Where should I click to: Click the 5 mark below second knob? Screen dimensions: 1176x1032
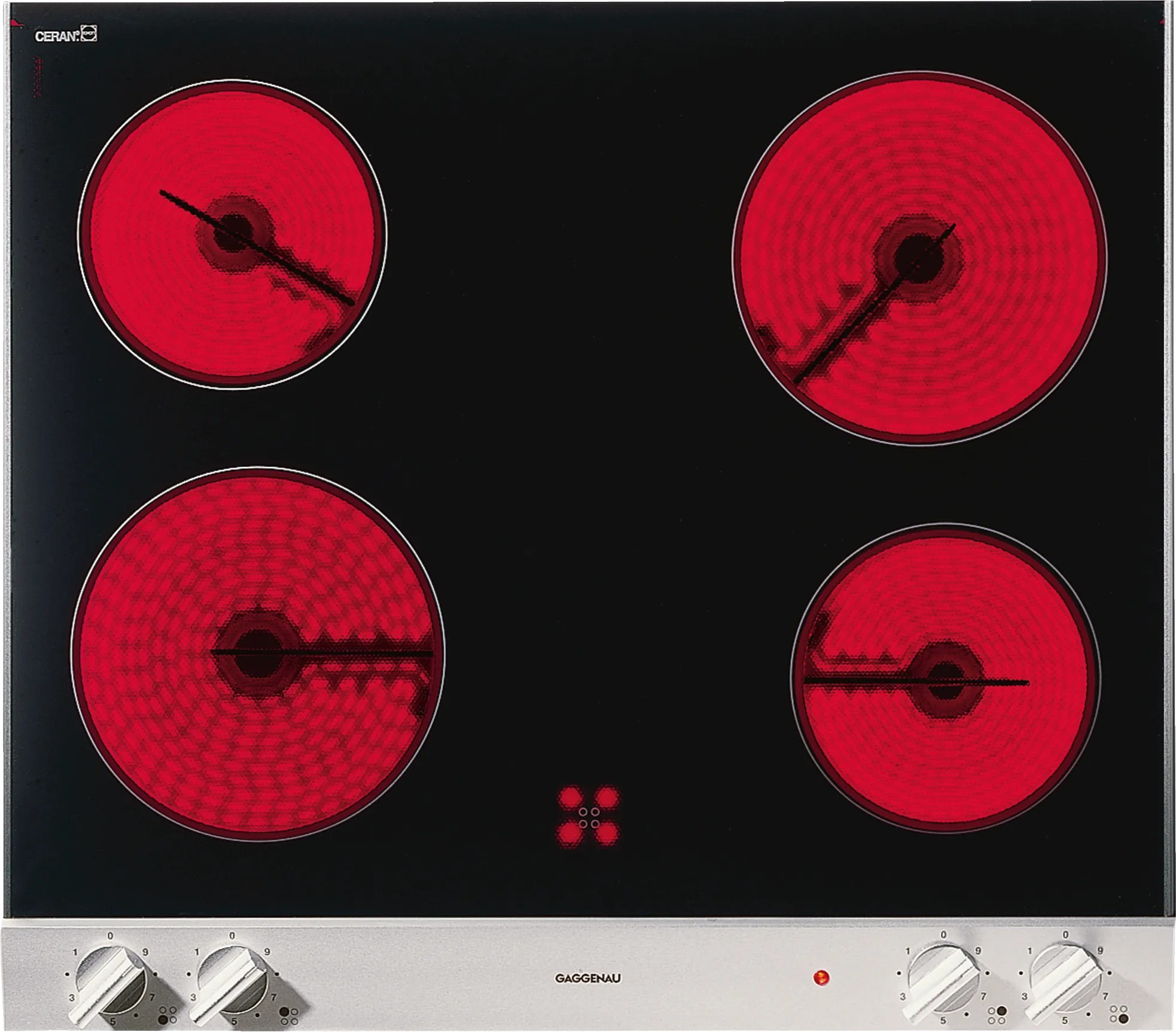[234, 1021]
